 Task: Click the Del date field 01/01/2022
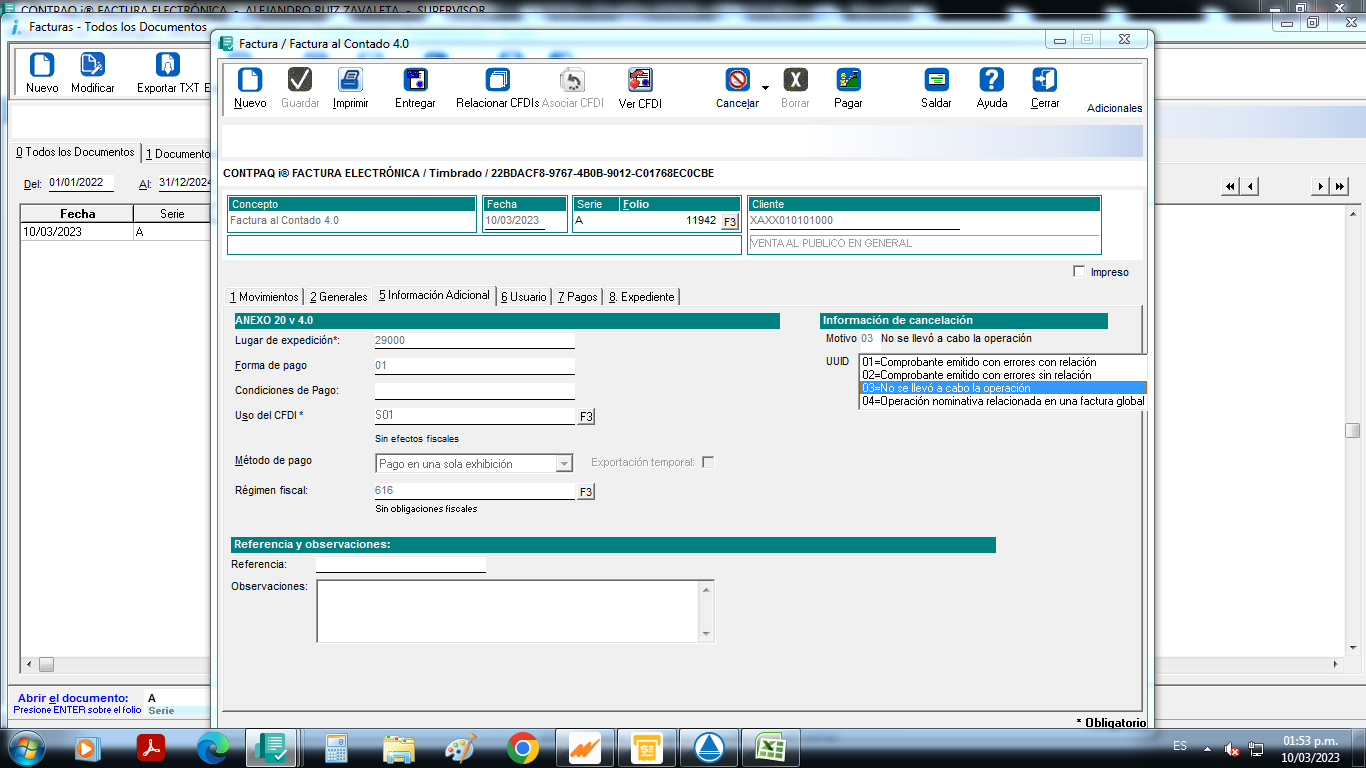point(80,183)
